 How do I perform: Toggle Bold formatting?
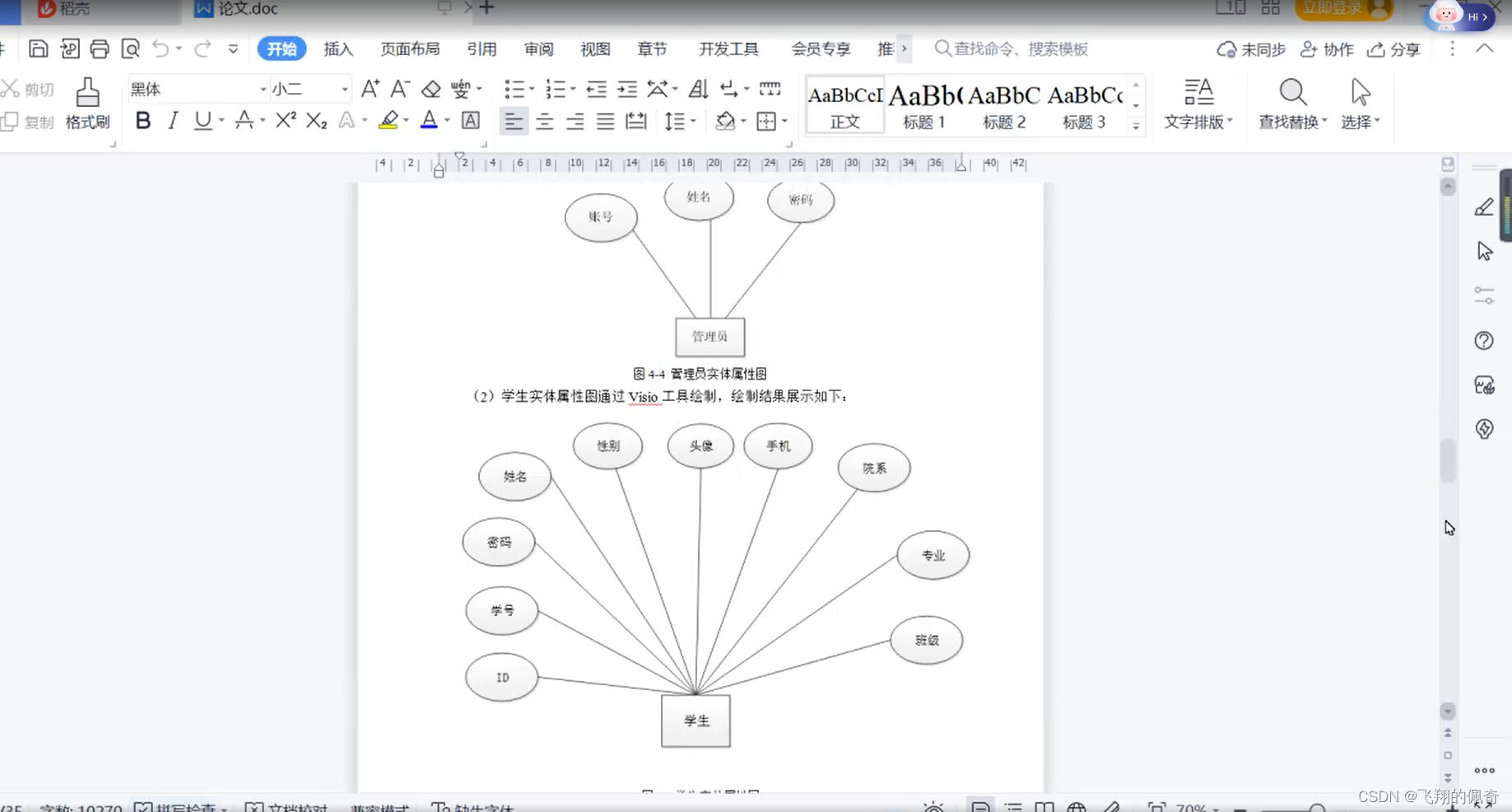pos(143,121)
